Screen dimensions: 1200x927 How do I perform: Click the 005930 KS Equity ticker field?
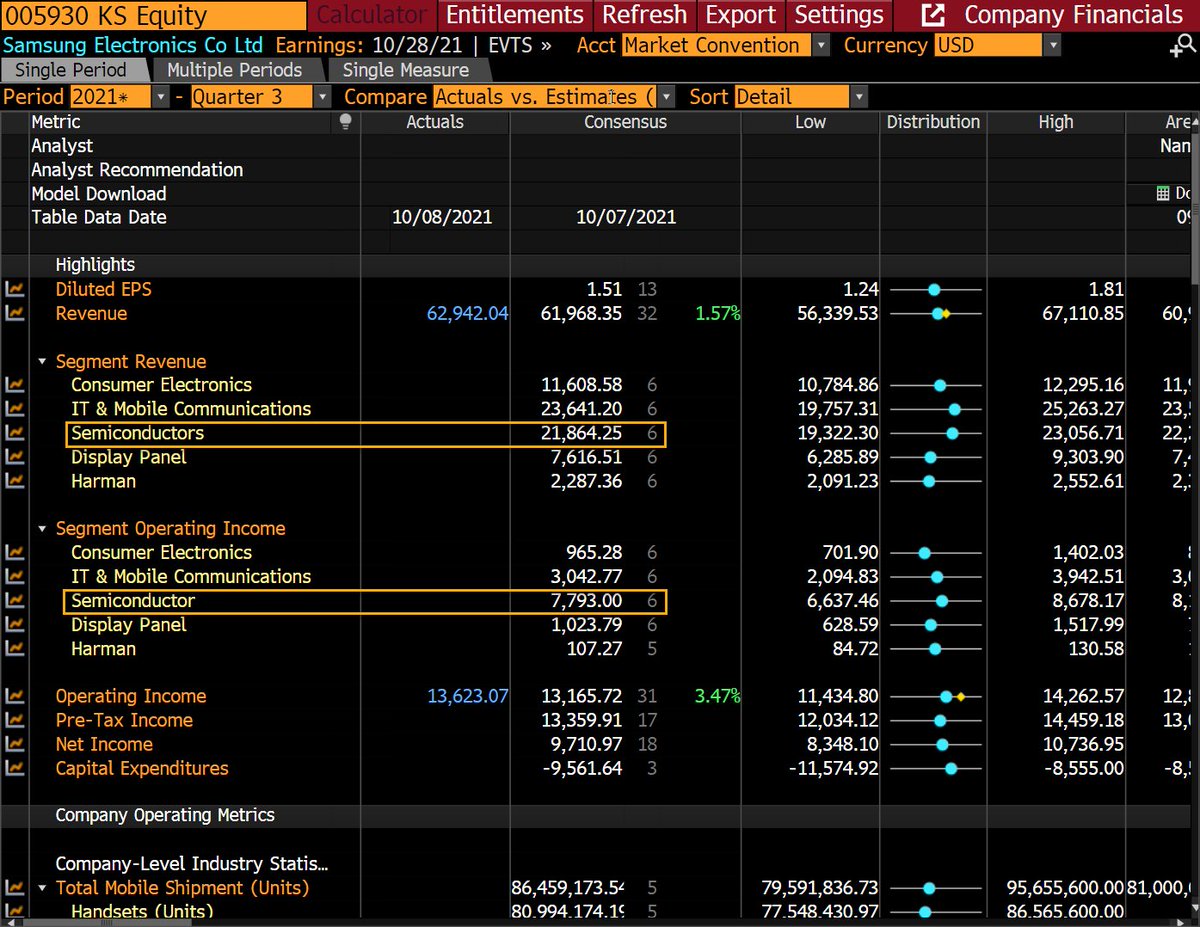(154, 15)
